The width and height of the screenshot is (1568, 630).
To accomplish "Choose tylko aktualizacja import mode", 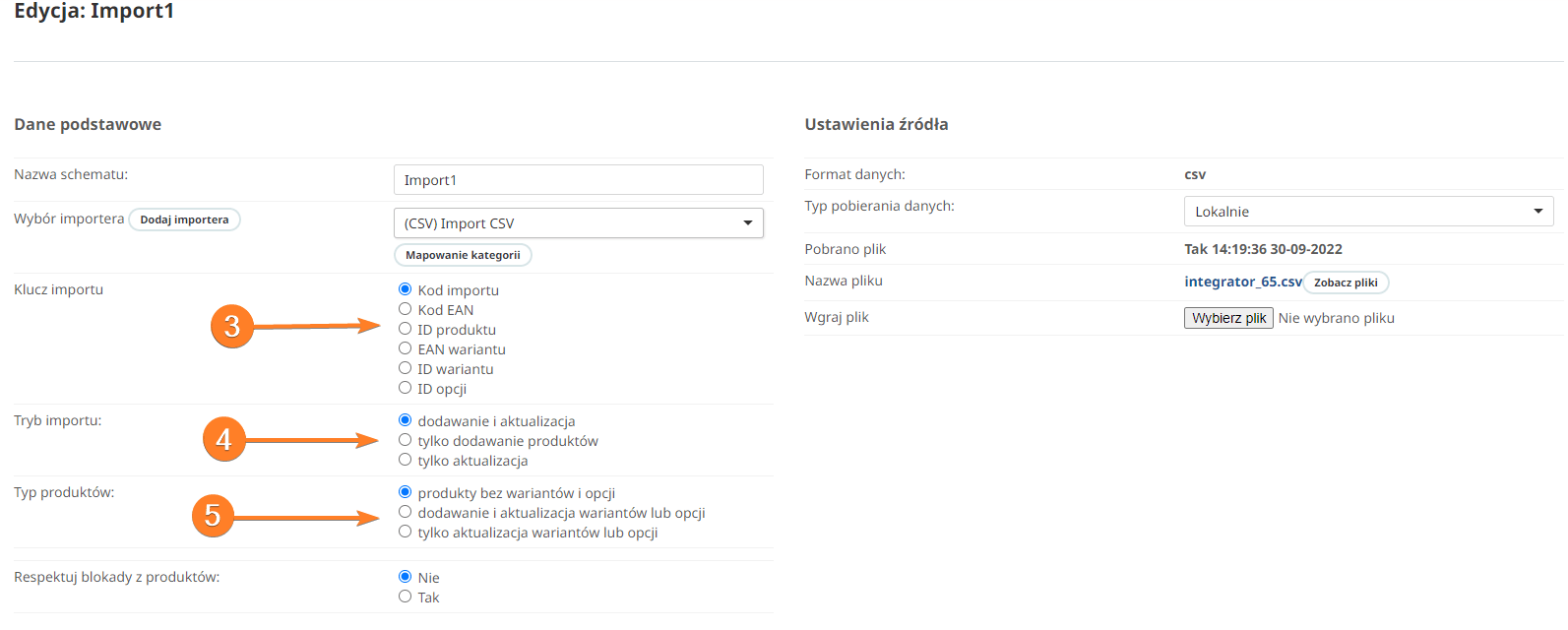I will click(405, 460).
